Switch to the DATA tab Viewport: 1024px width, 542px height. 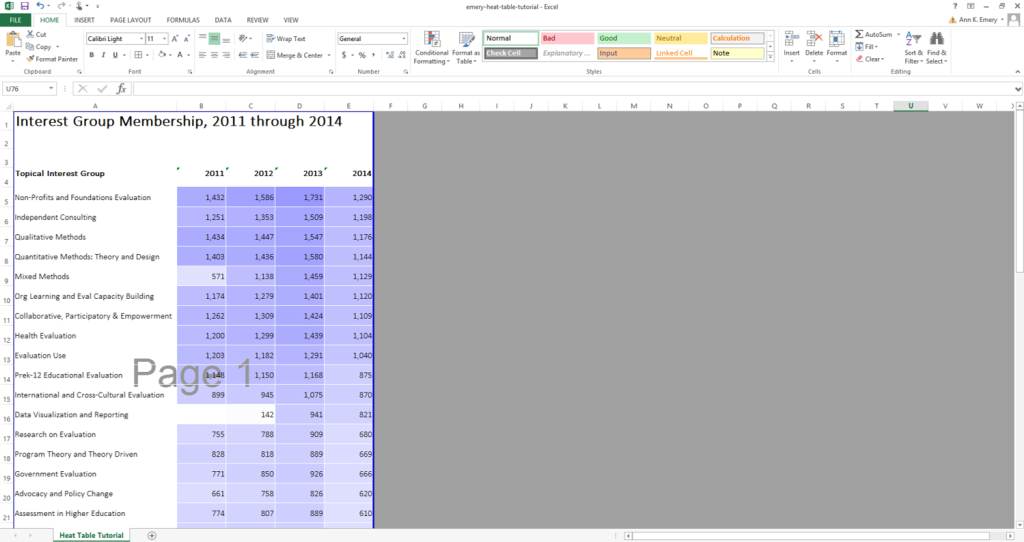[223, 20]
